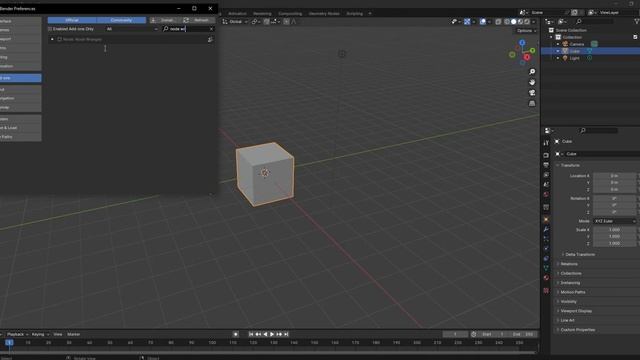This screenshot has width=640, height=360.
Task: Click the zoom viewport magnifier gizmo
Action: click(x=532, y=72)
